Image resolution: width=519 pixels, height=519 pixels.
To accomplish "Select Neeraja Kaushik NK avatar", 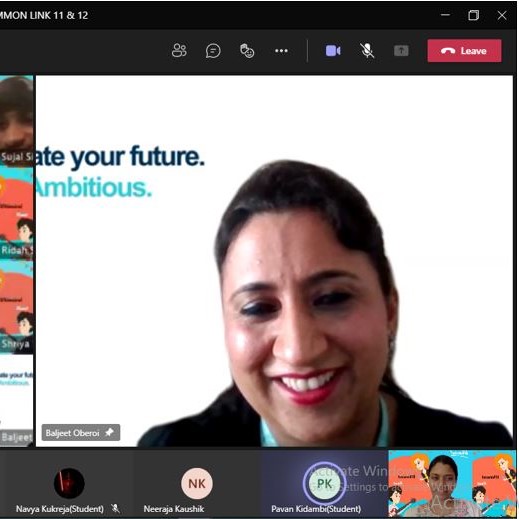I will [x=197, y=483].
